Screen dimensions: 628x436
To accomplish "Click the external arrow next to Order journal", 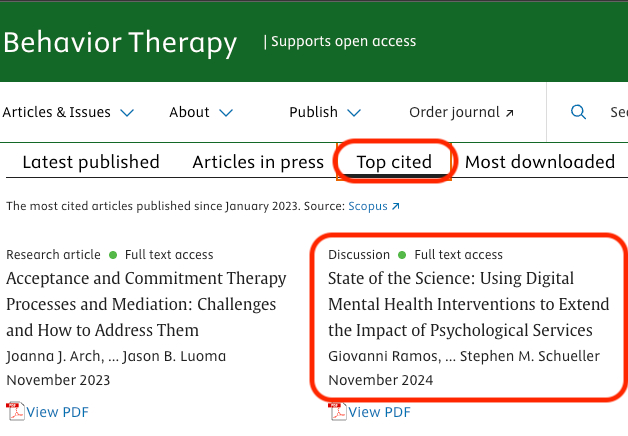I will [x=509, y=113].
